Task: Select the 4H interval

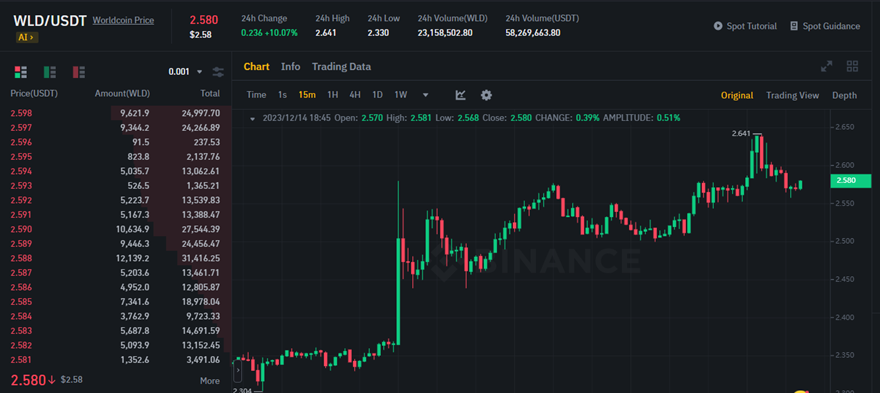Action: (355, 95)
